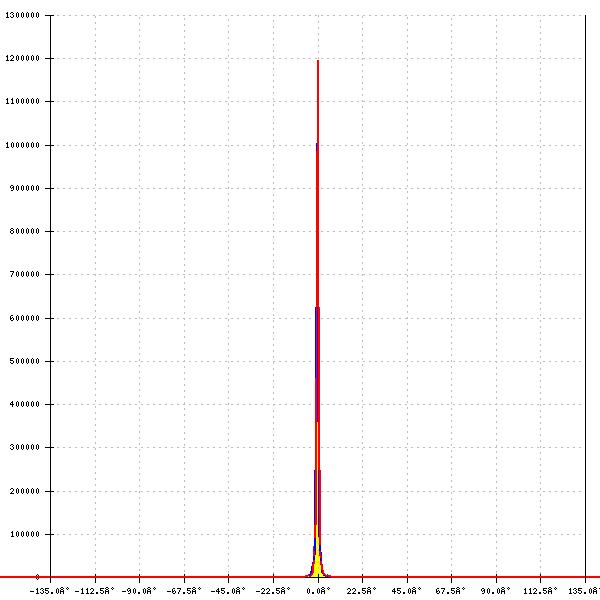Click the 800000 y-axis label
This screenshot has height=600, width=600.
pyautogui.click(x=25, y=231)
